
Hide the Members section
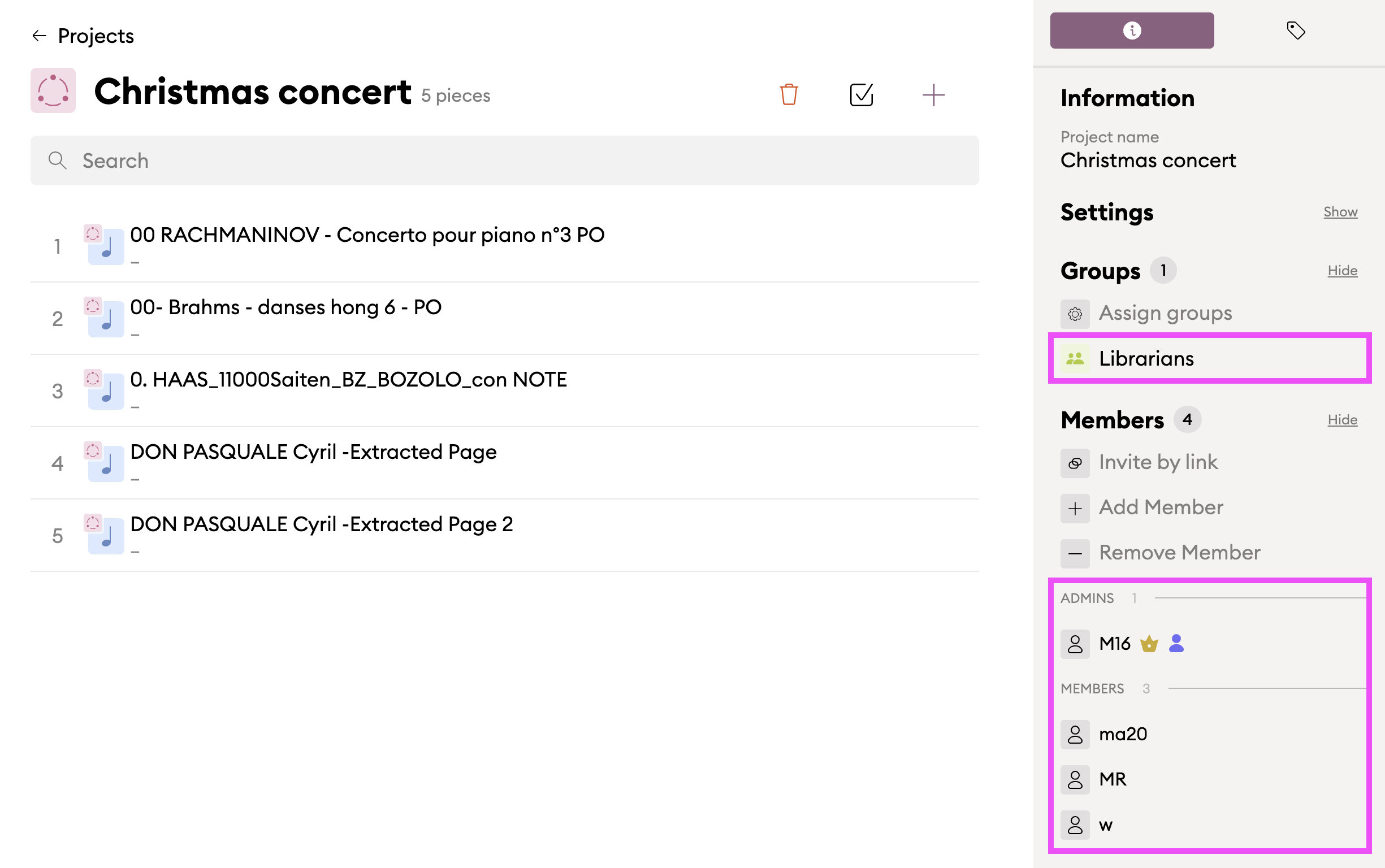tap(1341, 420)
